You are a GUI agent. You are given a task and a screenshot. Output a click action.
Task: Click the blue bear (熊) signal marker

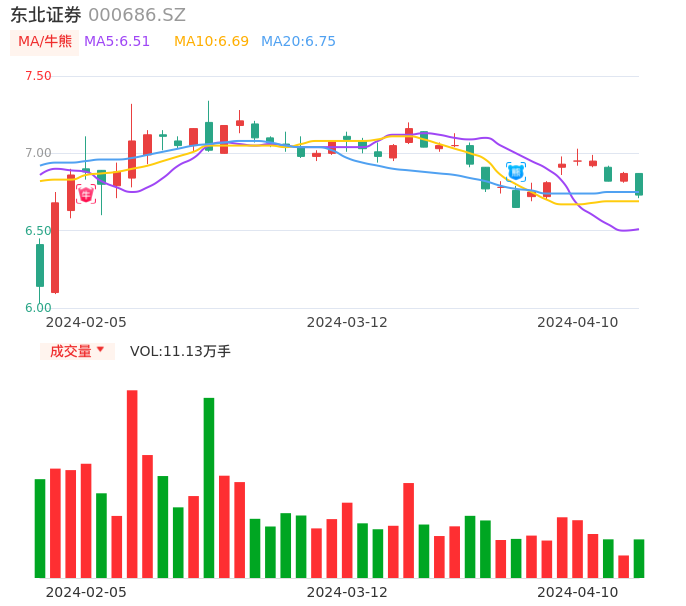(516, 172)
